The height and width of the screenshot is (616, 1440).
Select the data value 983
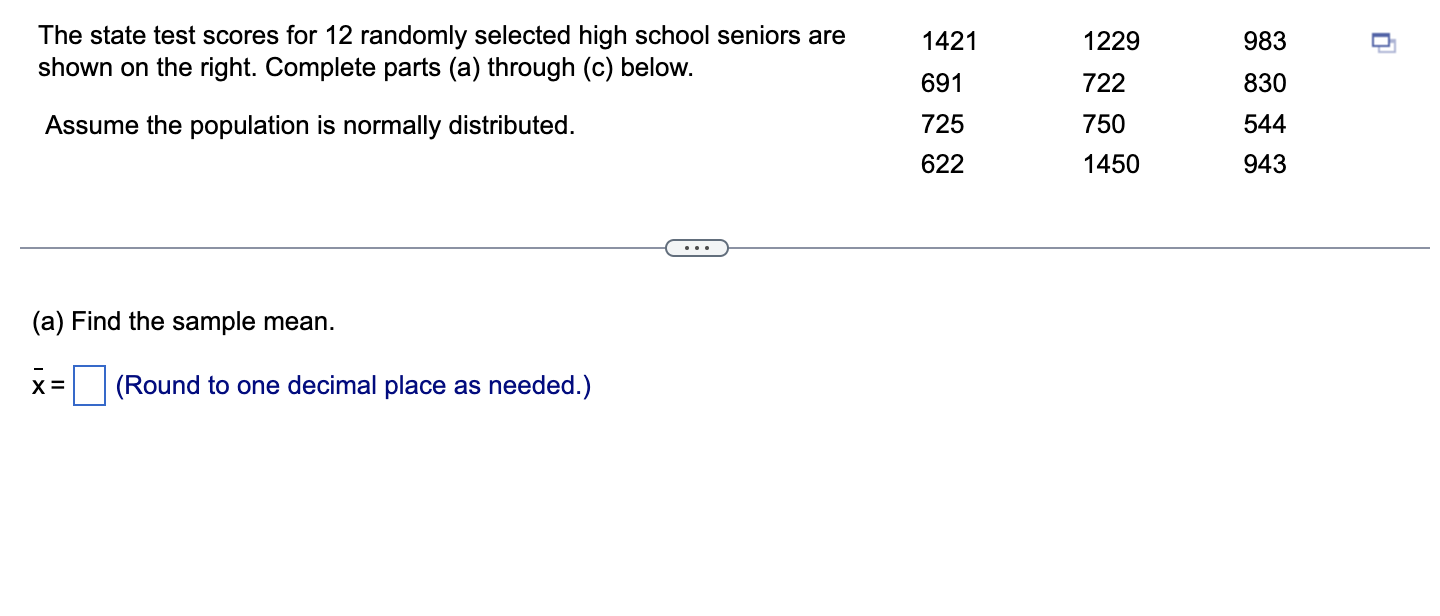click(x=1265, y=42)
